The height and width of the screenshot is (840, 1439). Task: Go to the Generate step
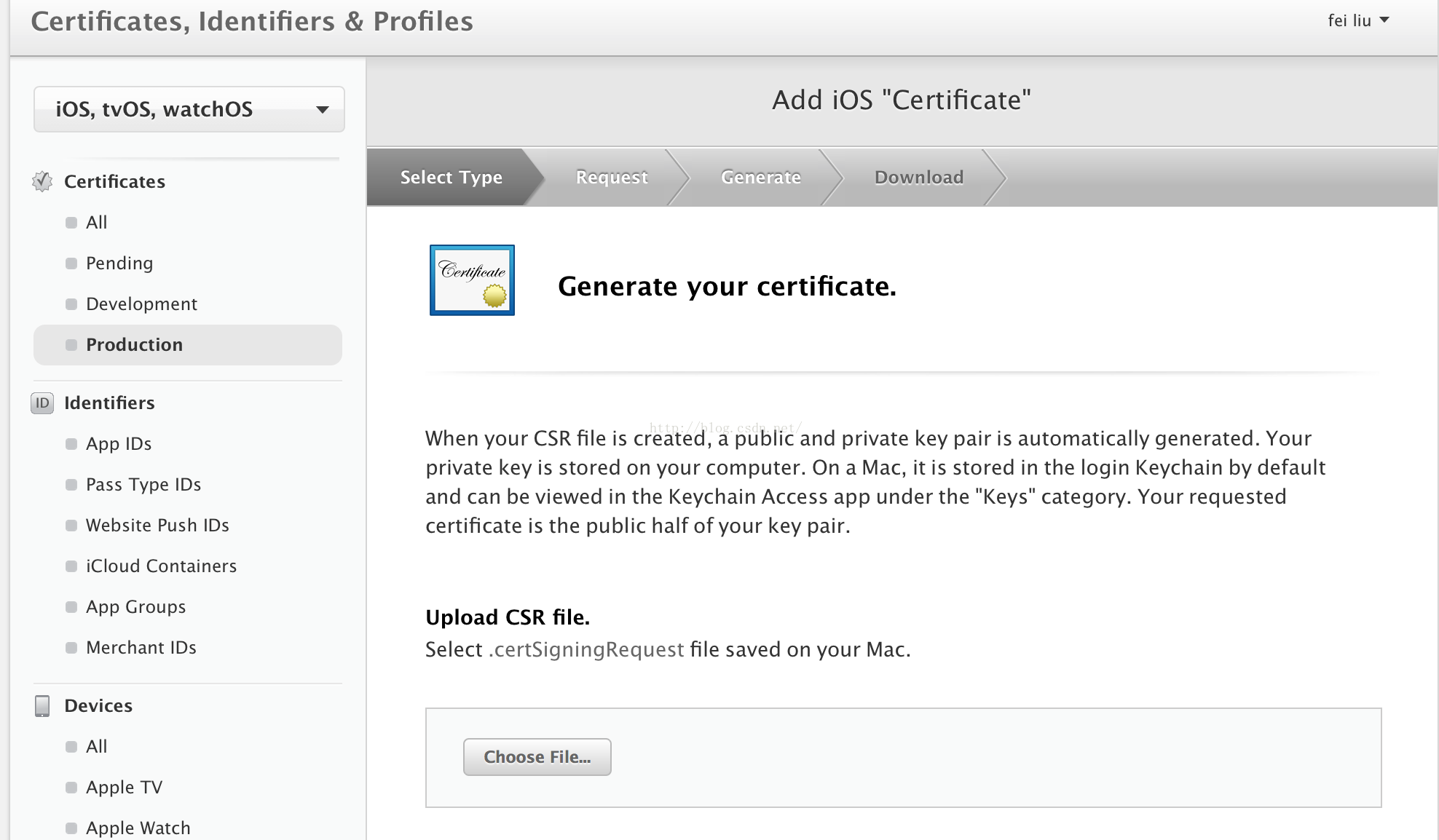click(760, 177)
